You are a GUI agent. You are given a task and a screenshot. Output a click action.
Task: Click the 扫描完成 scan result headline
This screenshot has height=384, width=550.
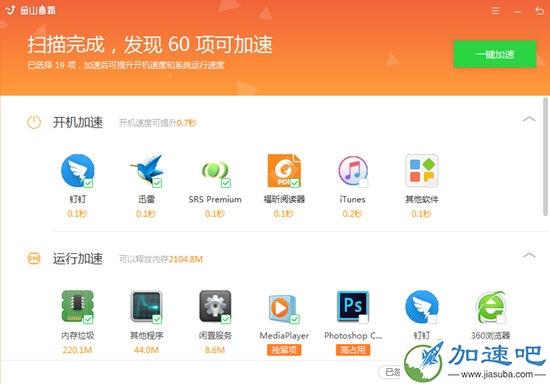[x=150, y=45]
